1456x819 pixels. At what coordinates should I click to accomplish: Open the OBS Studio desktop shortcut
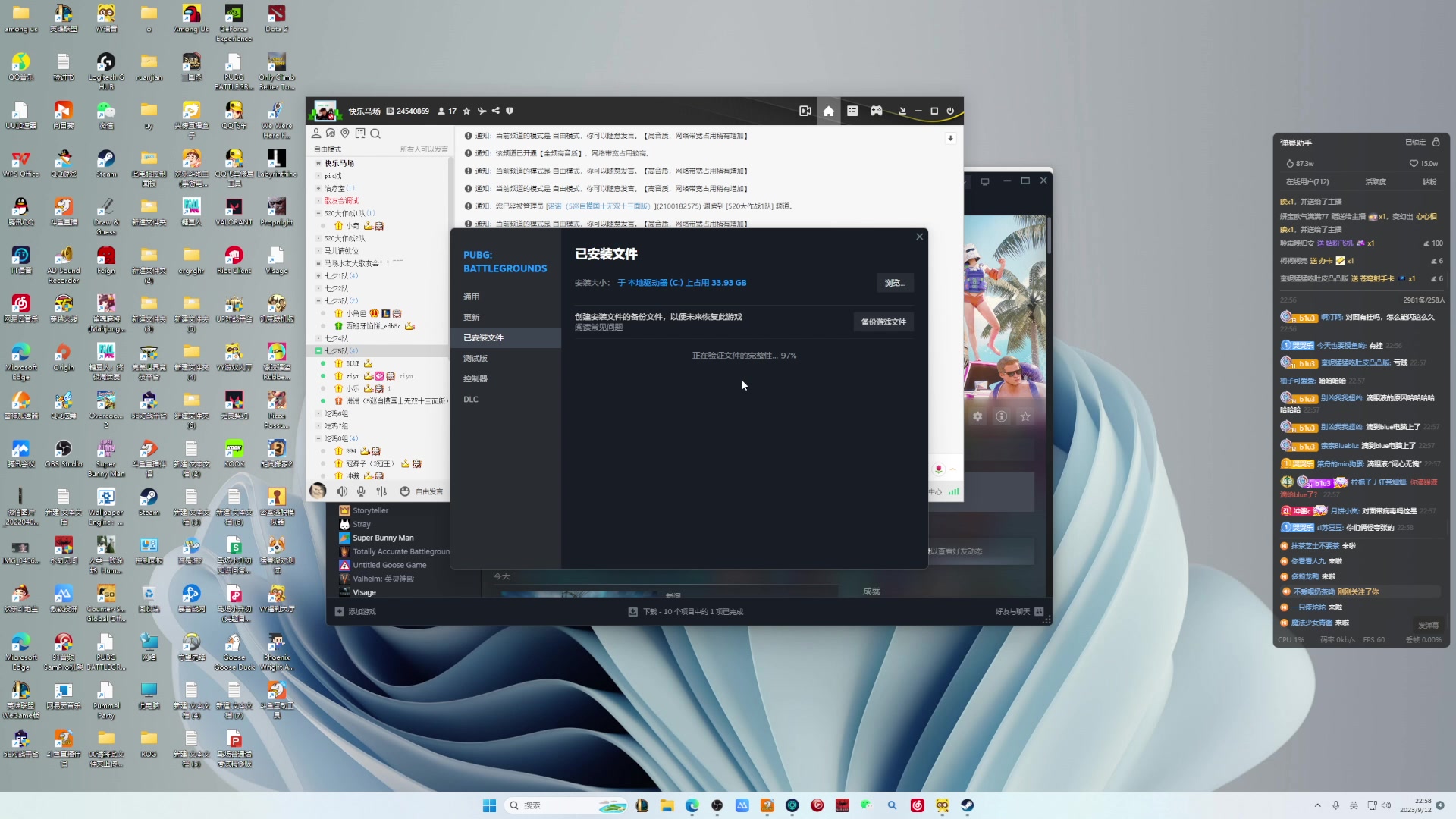coord(63,453)
